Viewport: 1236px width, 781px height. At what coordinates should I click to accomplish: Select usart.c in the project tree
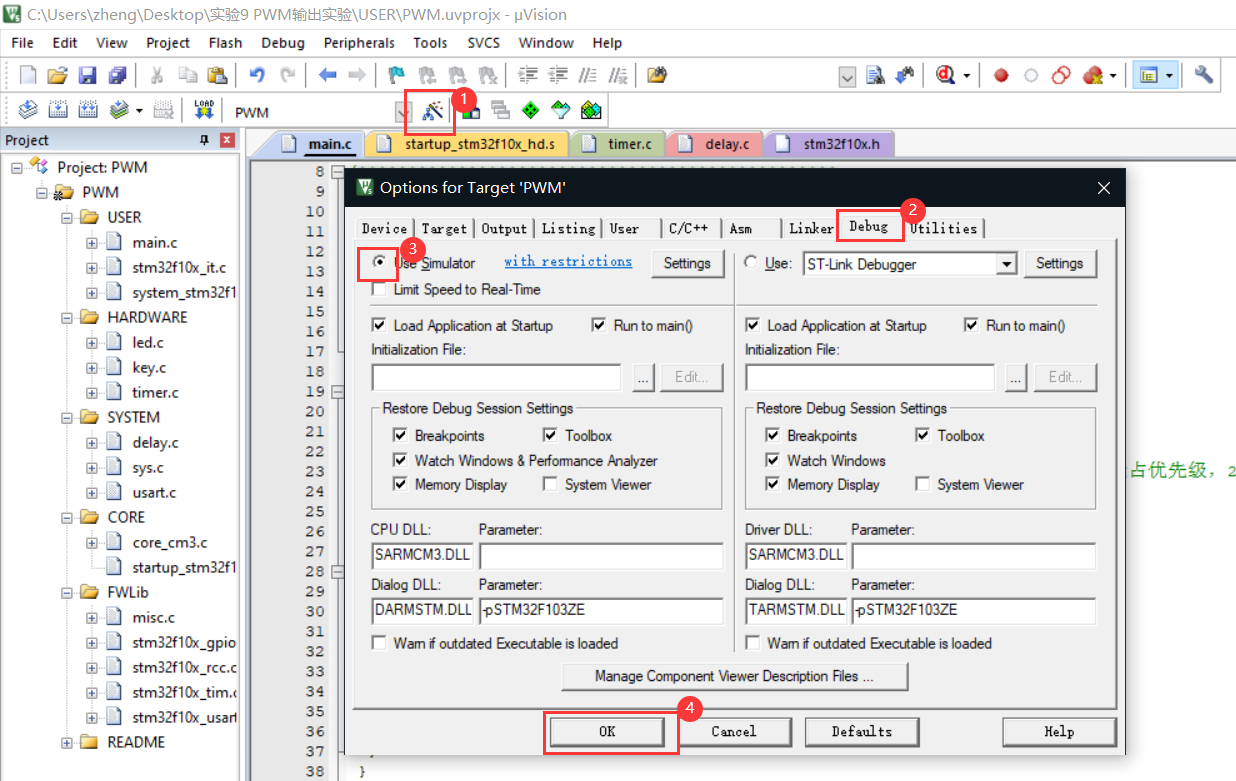[x=154, y=492]
